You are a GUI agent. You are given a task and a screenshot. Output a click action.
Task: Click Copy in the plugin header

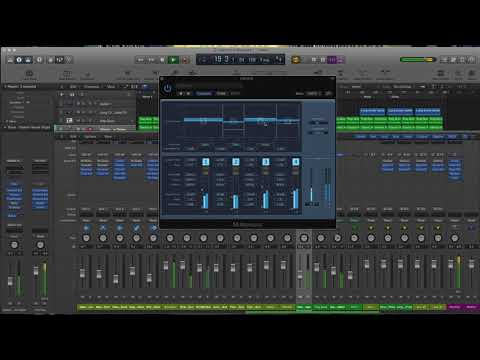point(221,94)
